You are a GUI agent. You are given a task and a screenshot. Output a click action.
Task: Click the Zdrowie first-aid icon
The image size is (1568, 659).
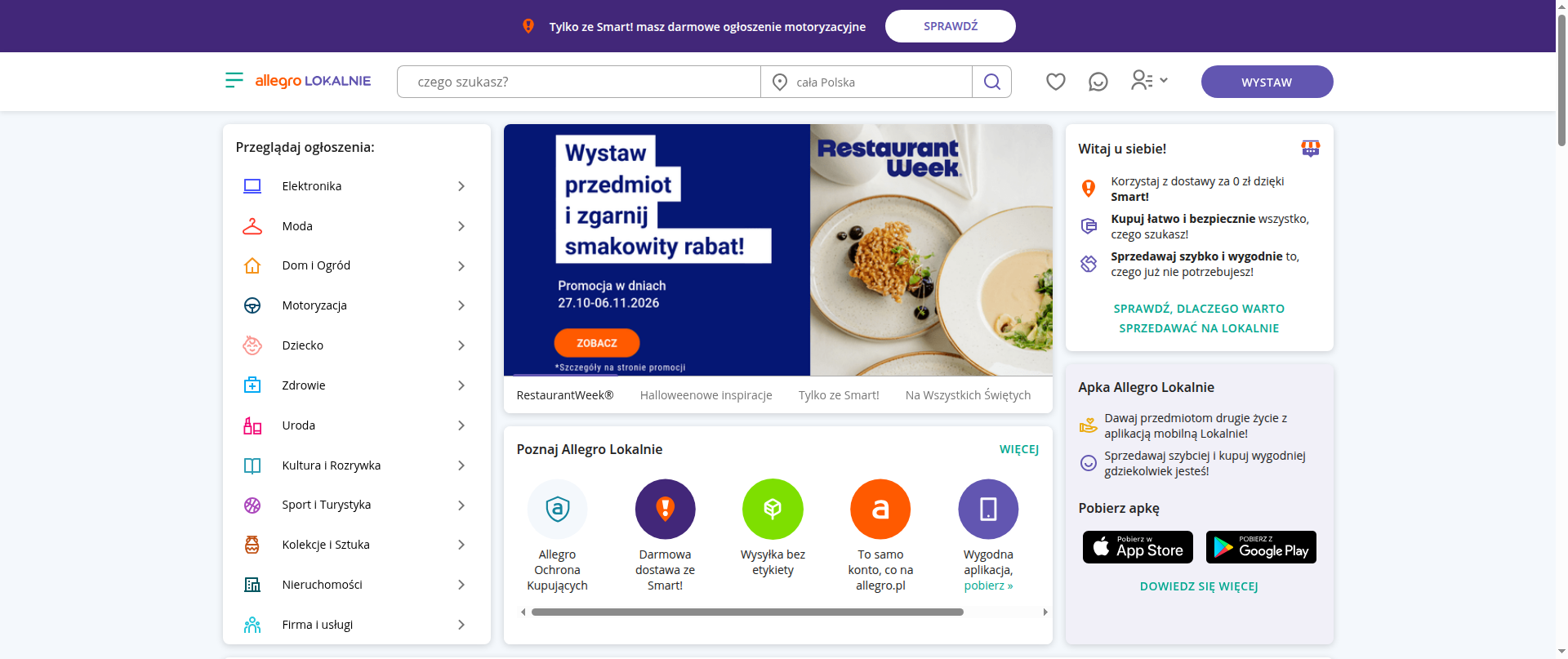point(252,385)
